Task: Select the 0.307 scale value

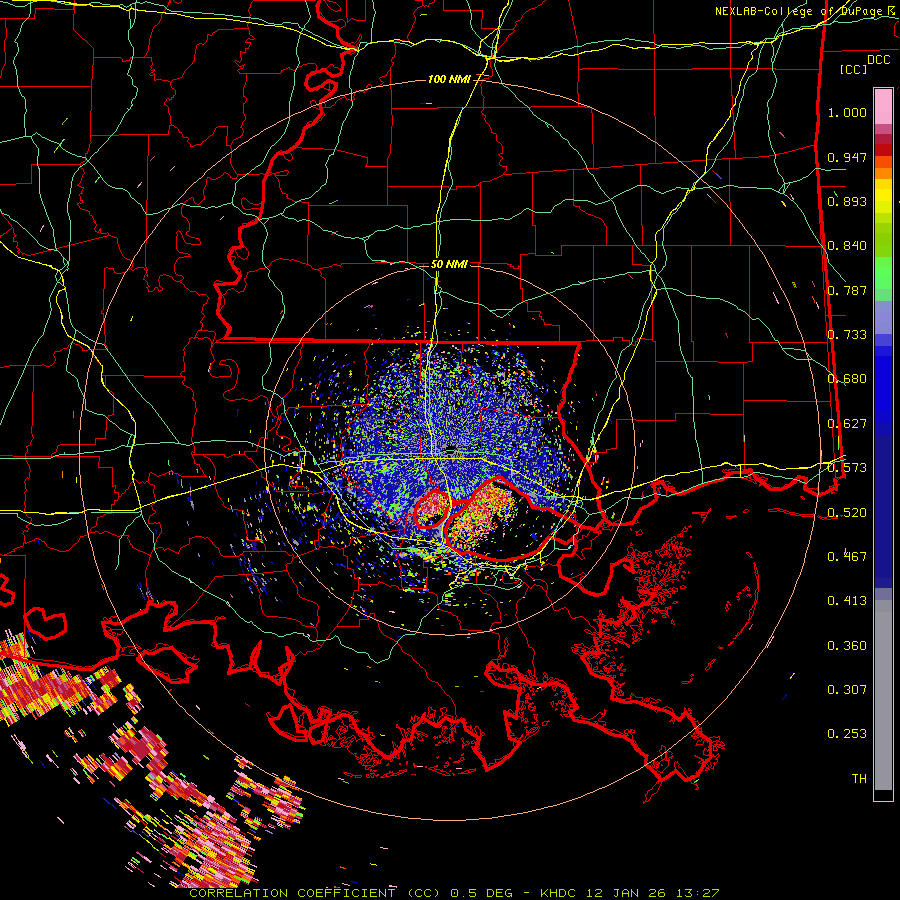Action: tap(847, 690)
